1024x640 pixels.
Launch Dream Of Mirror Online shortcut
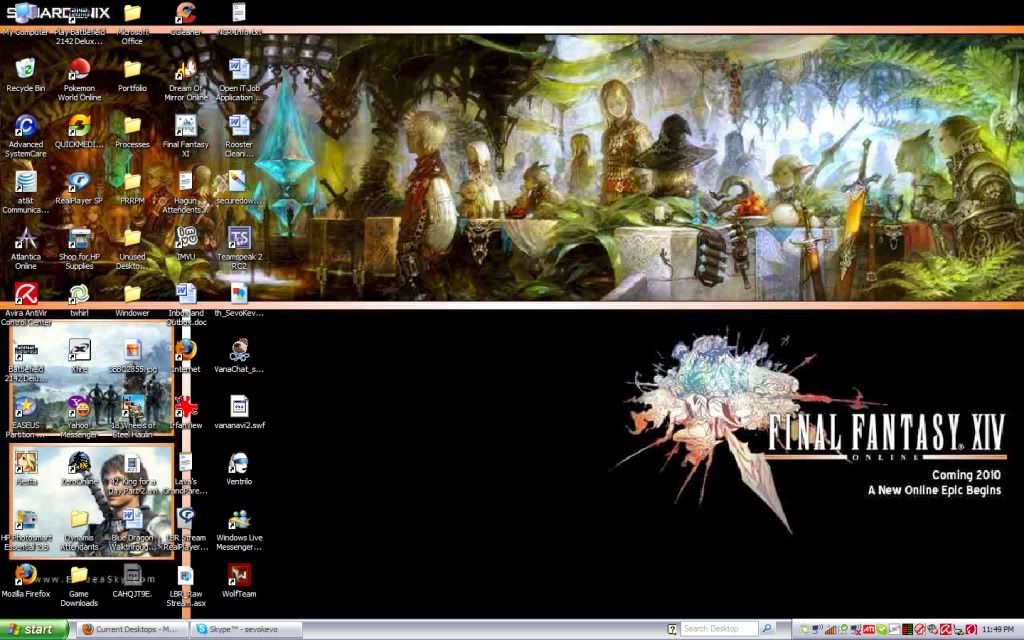click(x=185, y=69)
